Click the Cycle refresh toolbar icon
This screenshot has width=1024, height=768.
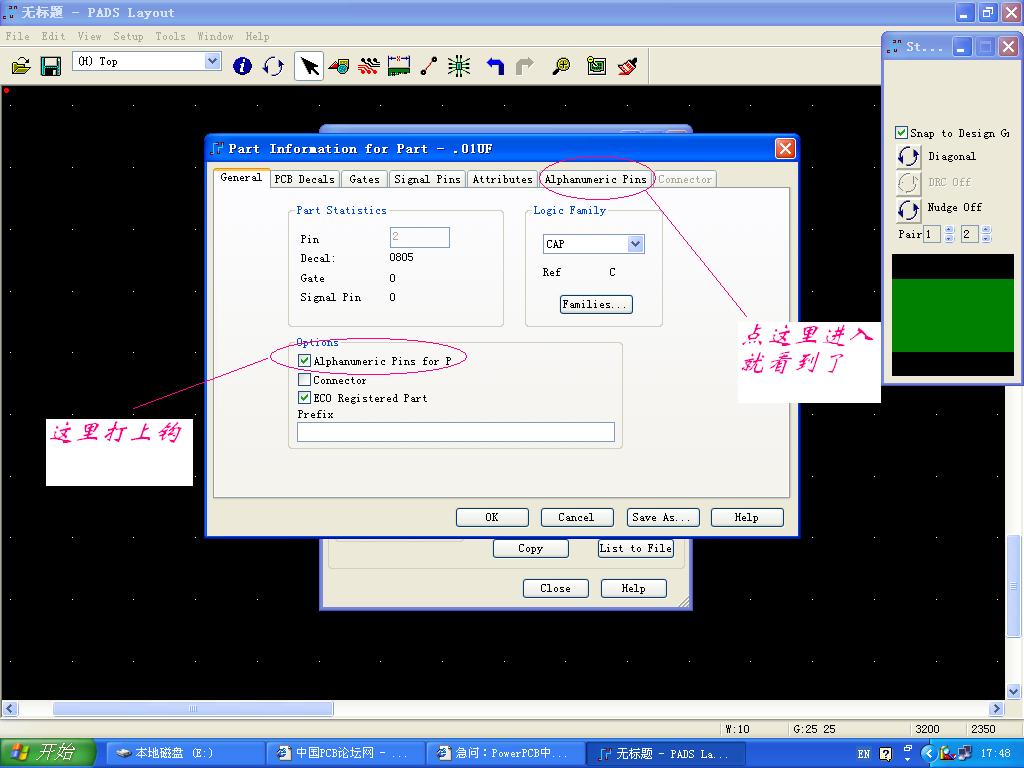coord(273,65)
